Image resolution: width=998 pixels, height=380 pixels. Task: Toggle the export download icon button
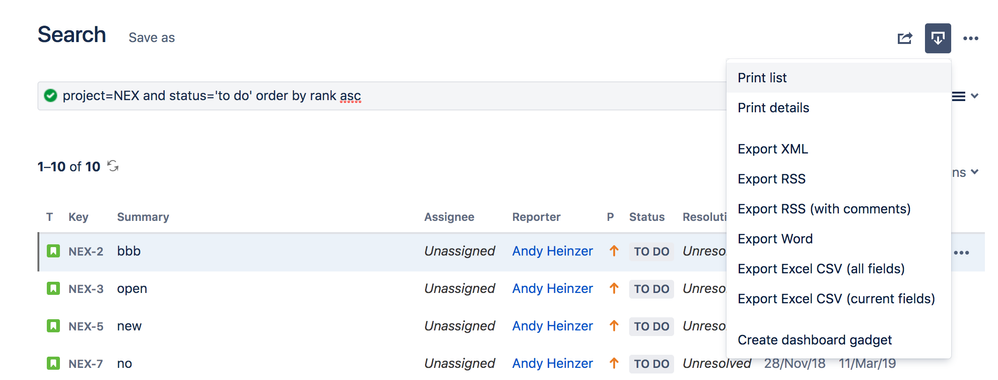[938, 38]
